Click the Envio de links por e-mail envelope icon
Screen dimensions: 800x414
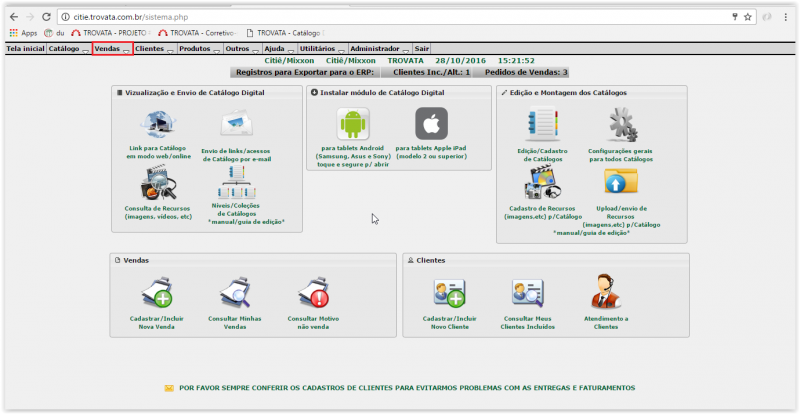pos(236,125)
